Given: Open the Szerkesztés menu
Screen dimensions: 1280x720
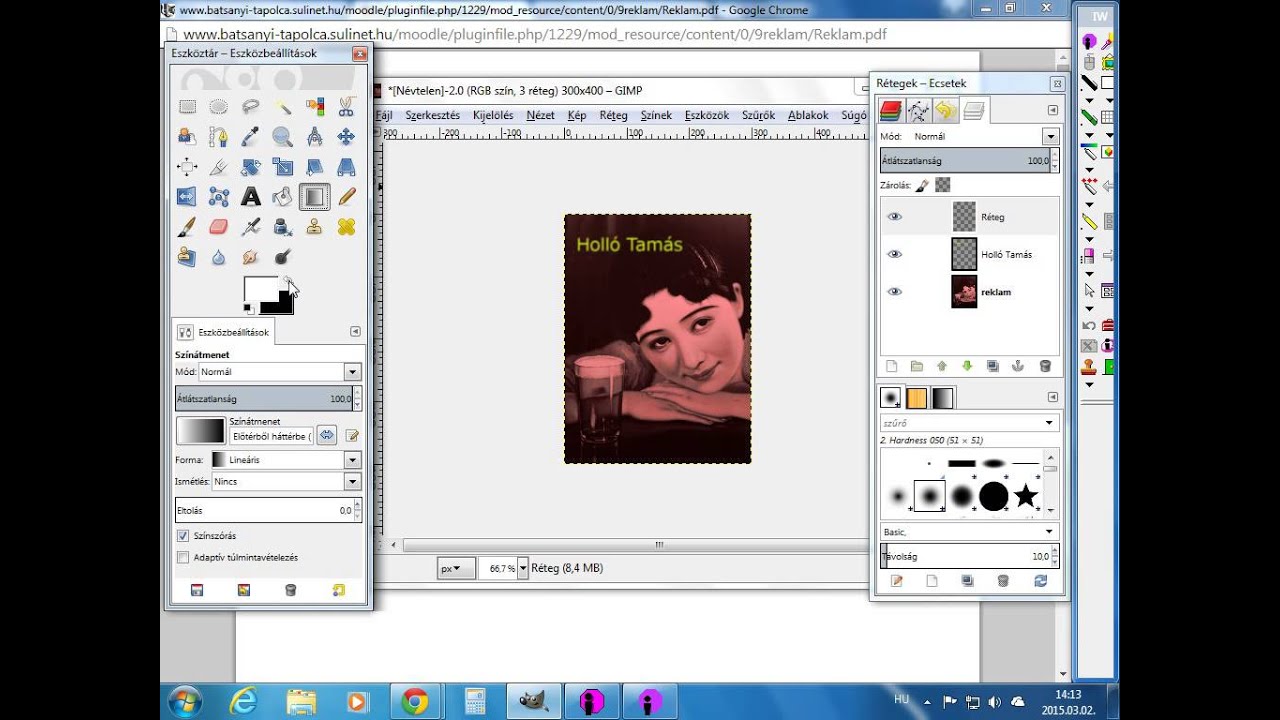Looking at the screenshot, I should 432,115.
